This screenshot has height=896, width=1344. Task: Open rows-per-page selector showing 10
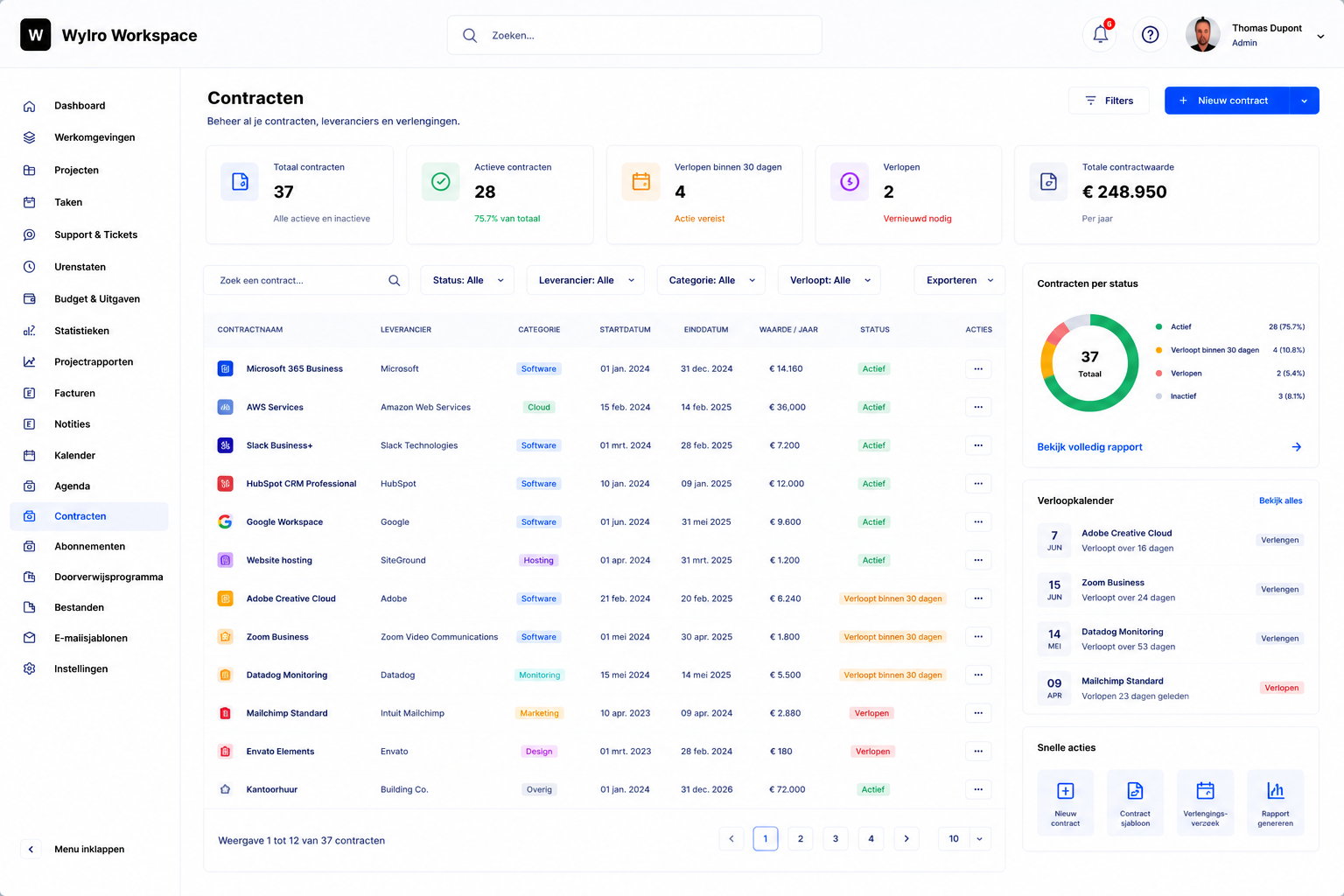point(965,838)
